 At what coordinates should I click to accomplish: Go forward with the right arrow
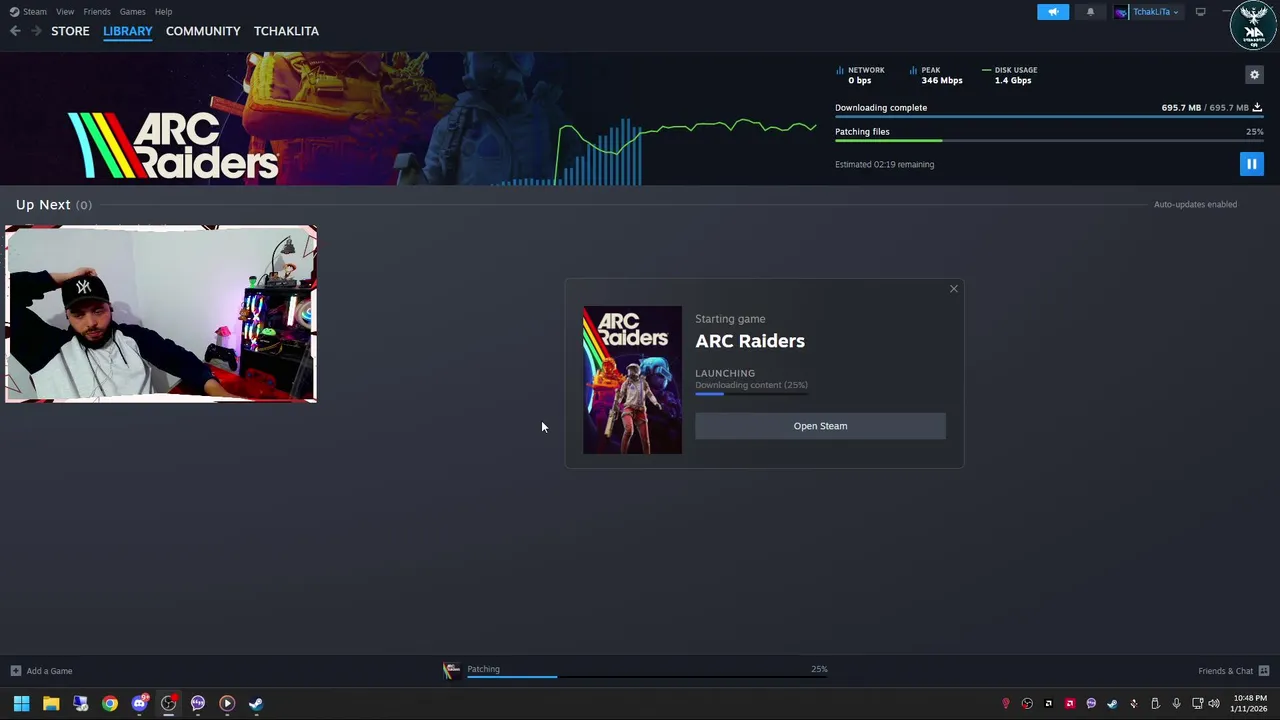coord(36,31)
